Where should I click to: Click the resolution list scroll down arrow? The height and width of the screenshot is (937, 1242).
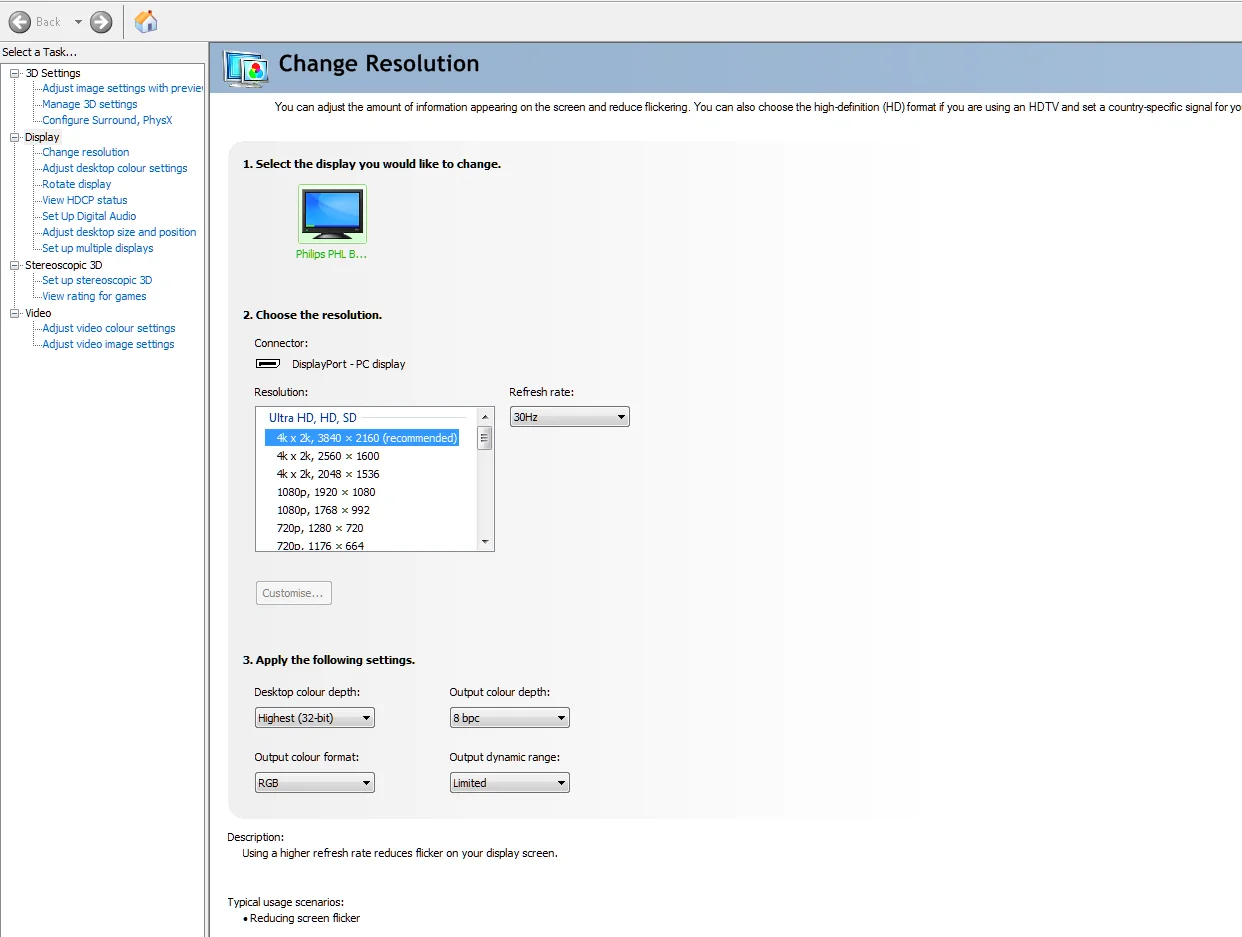[485, 542]
